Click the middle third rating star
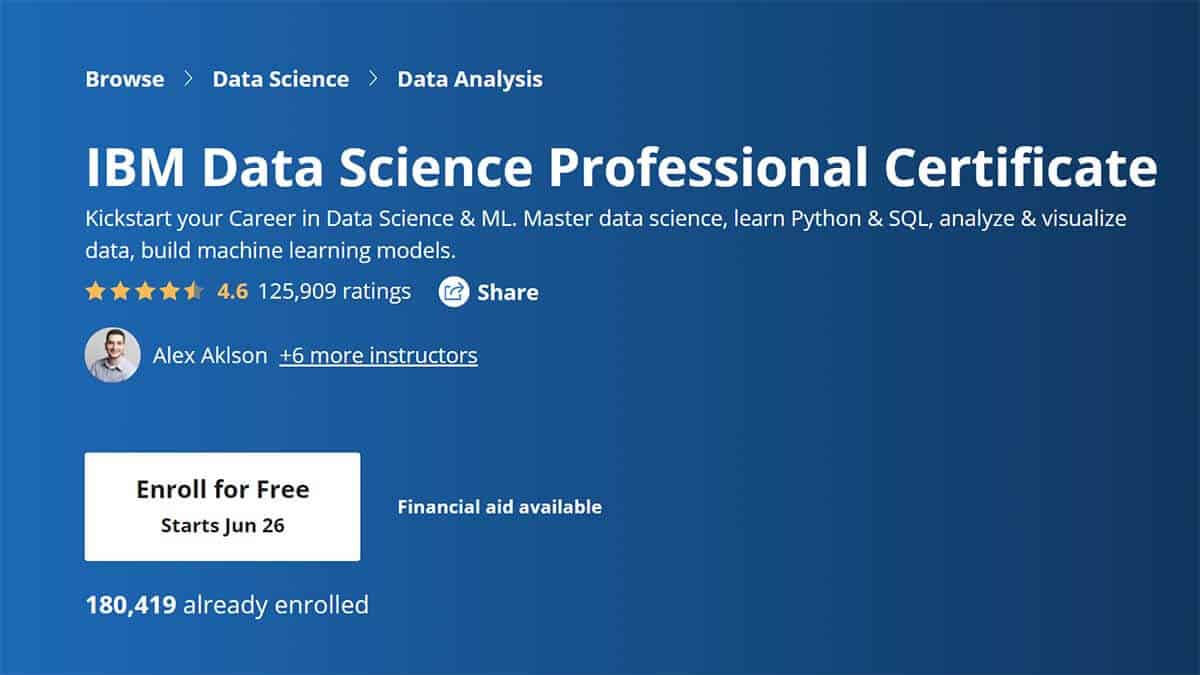Screen dimensions: 1200x675 tap(145, 291)
